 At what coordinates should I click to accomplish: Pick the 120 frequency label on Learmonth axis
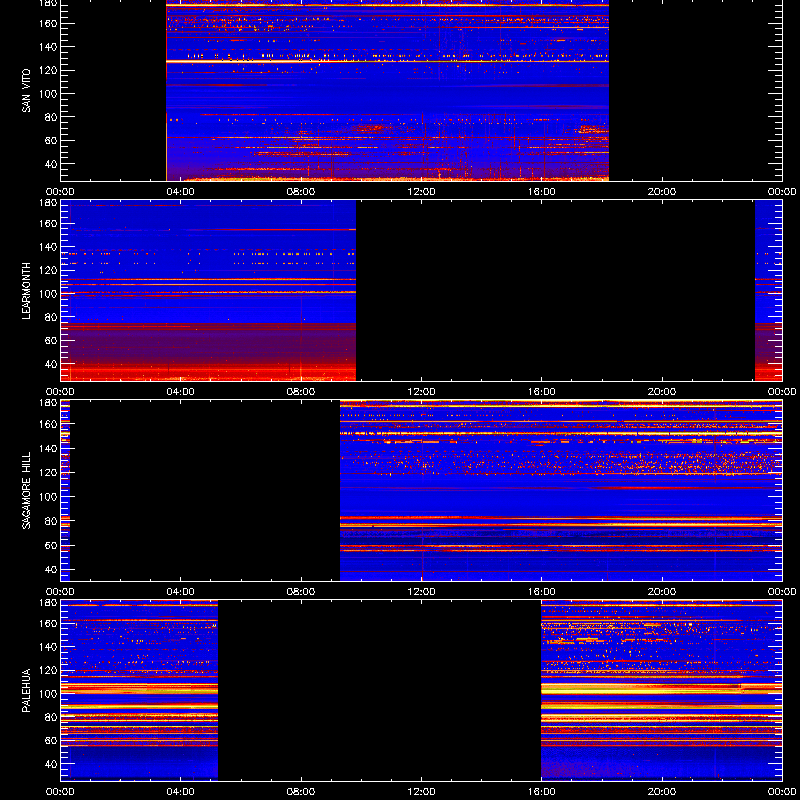(49, 270)
